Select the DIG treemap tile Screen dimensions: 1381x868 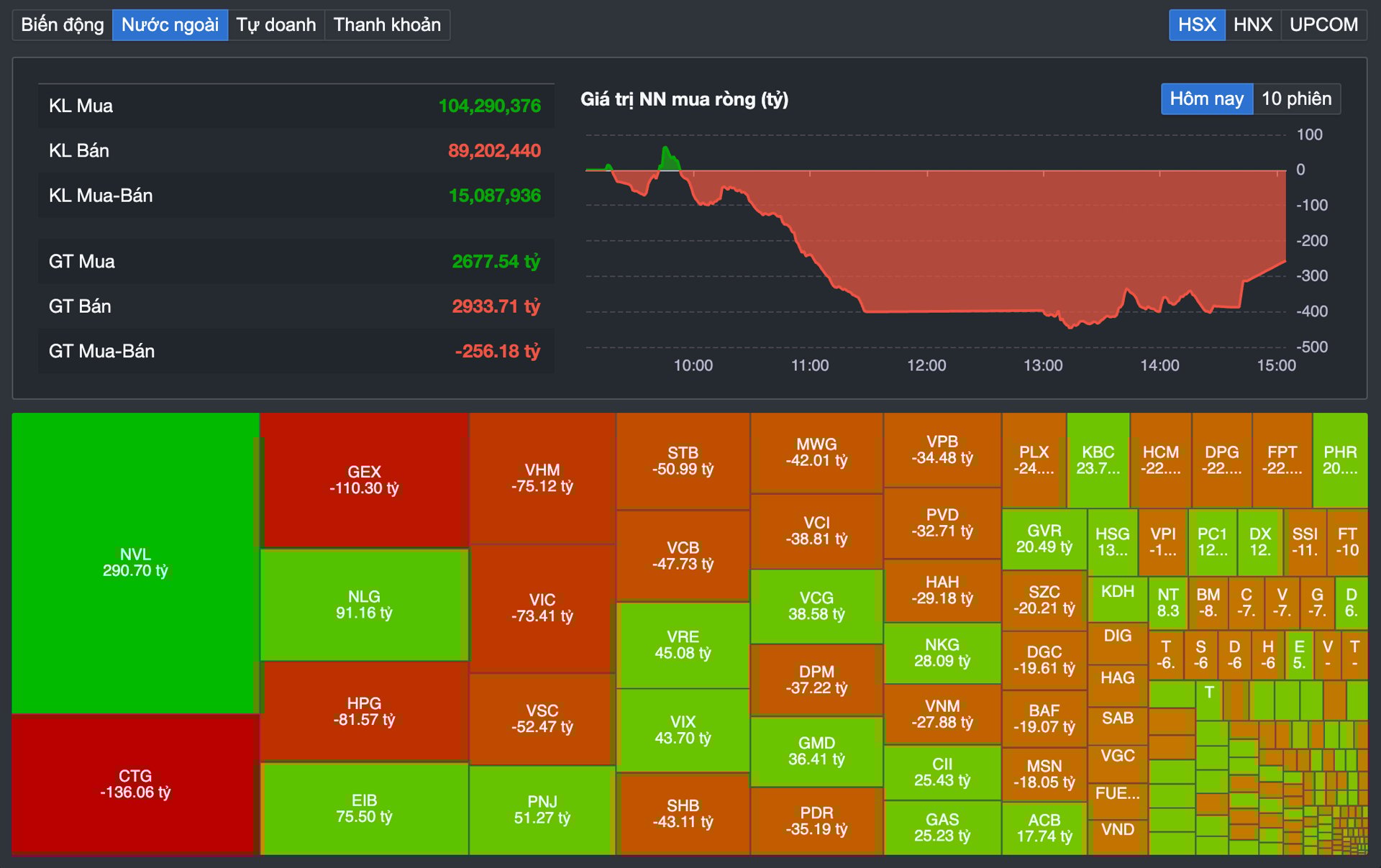pyautogui.click(x=1118, y=643)
